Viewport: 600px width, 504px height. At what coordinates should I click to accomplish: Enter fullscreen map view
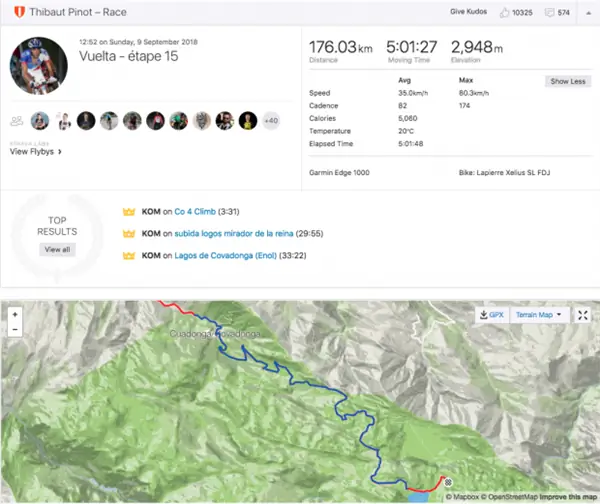(582, 315)
